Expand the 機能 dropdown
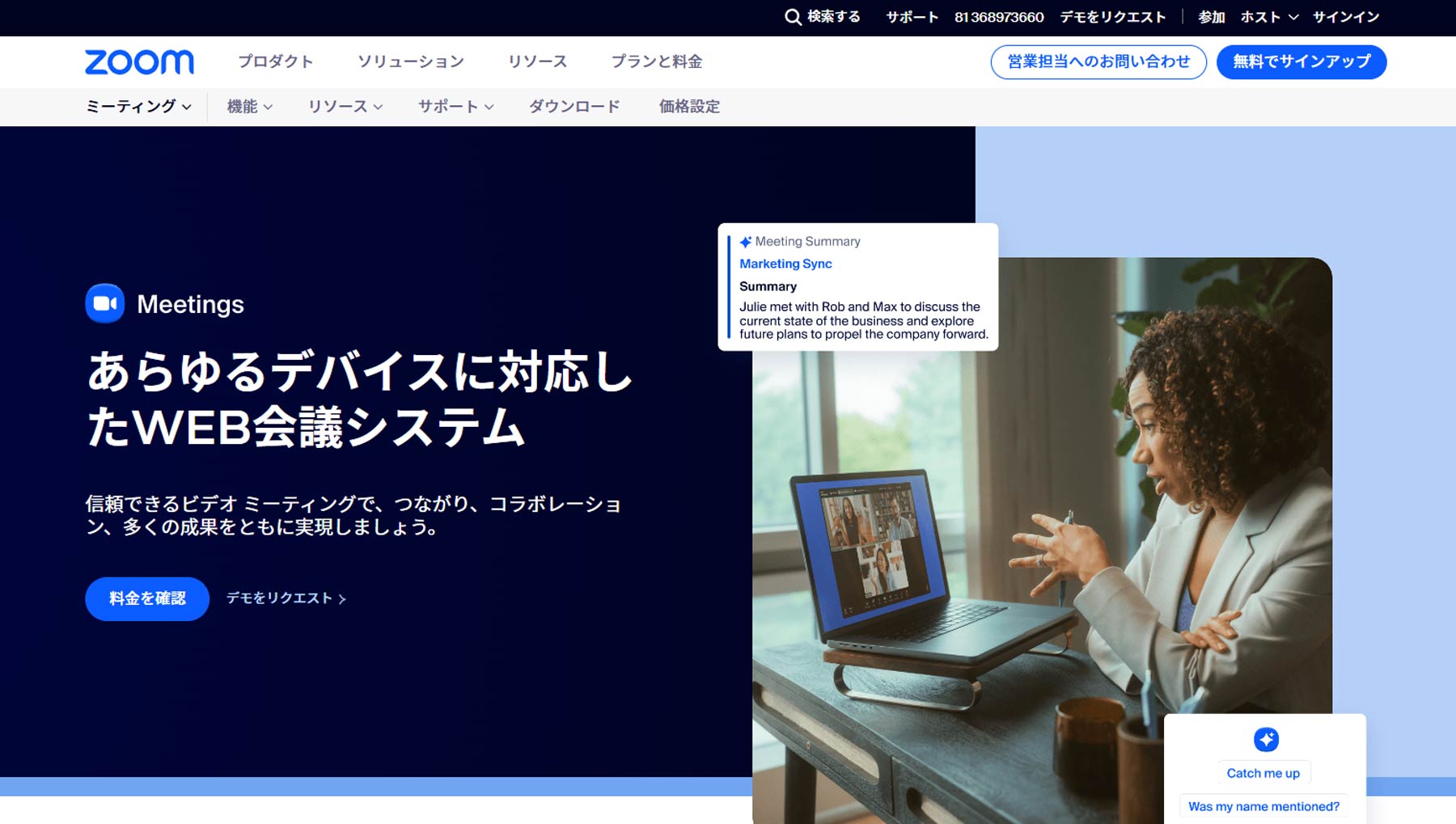Image resolution: width=1456 pixels, height=824 pixels. [x=250, y=107]
